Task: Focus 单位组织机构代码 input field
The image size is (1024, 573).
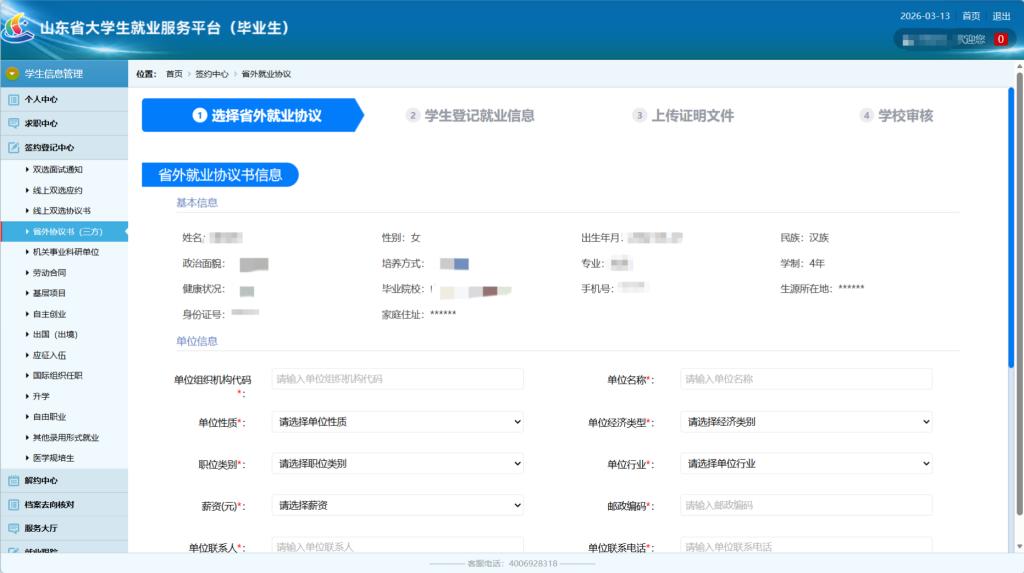Action: (398, 379)
